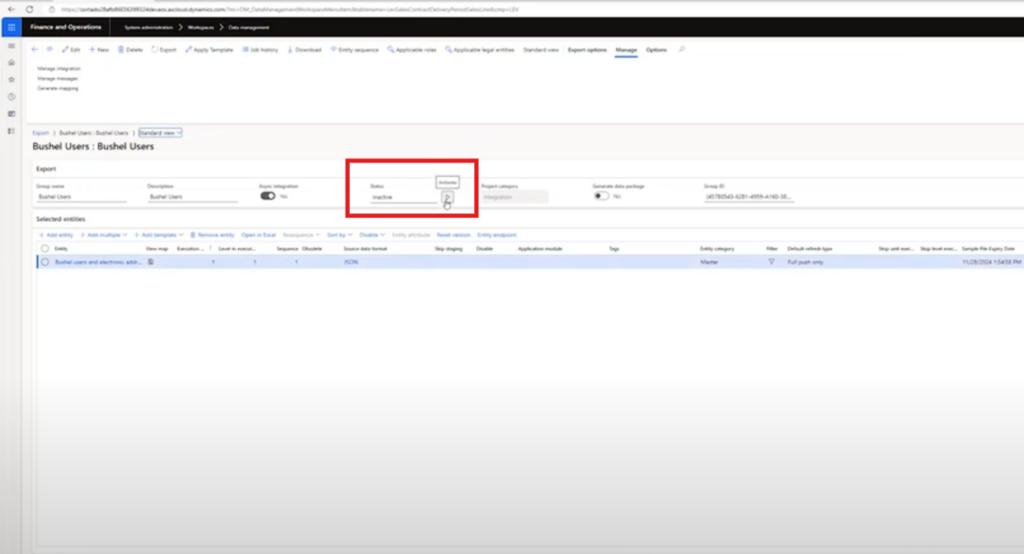The height and width of the screenshot is (554, 1024).
Task: Expand the Standard view dropdown
Action: pos(160,132)
